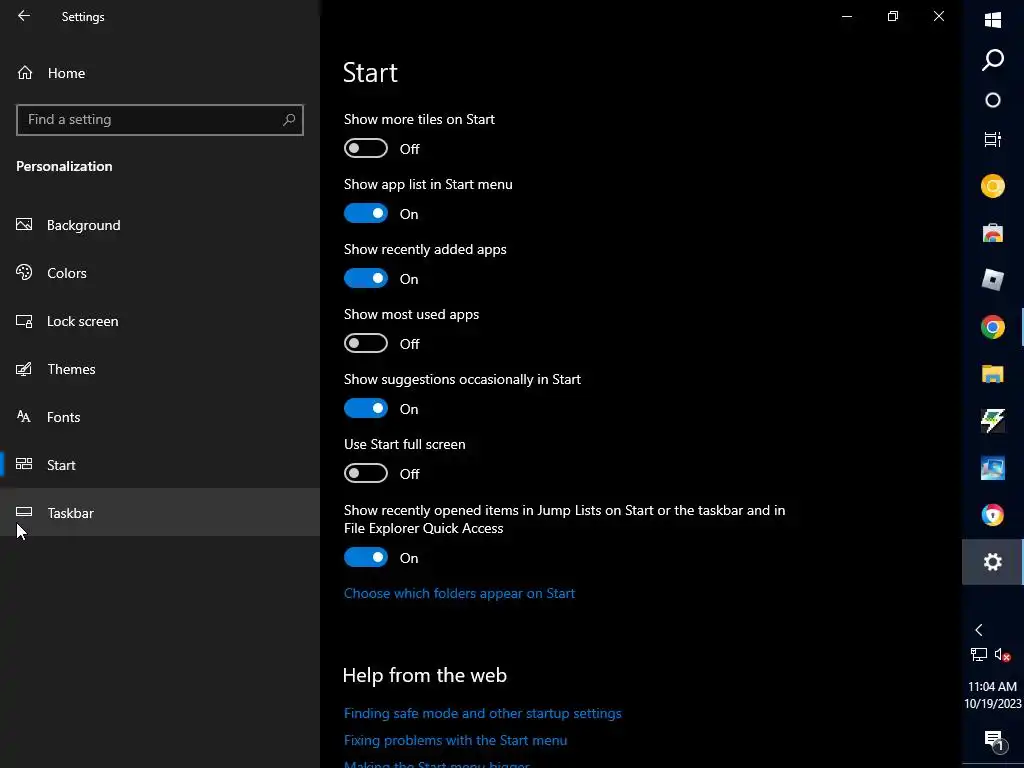Open Choose which folders appear on Start
This screenshot has height=768, width=1024.
[x=459, y=593]
